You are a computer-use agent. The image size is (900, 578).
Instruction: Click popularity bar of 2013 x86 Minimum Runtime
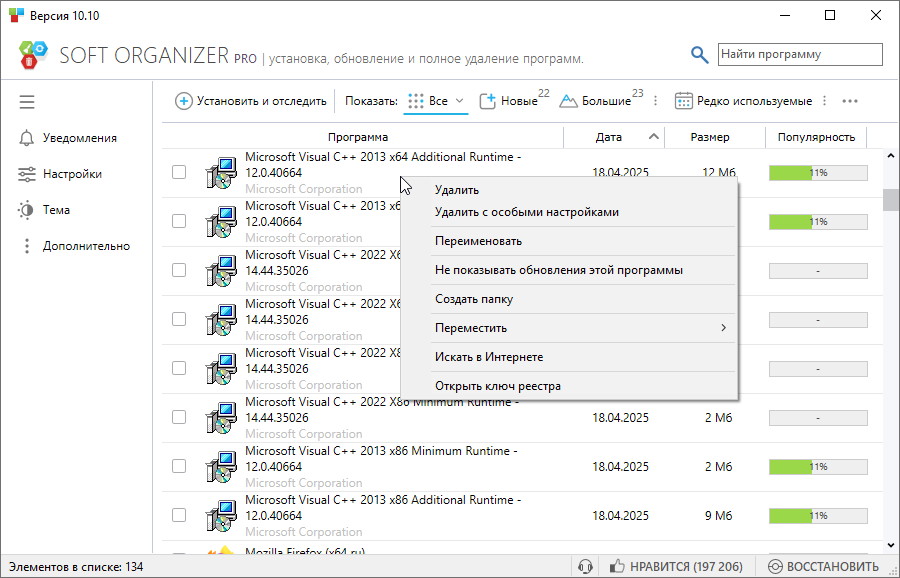coord(818,467)
